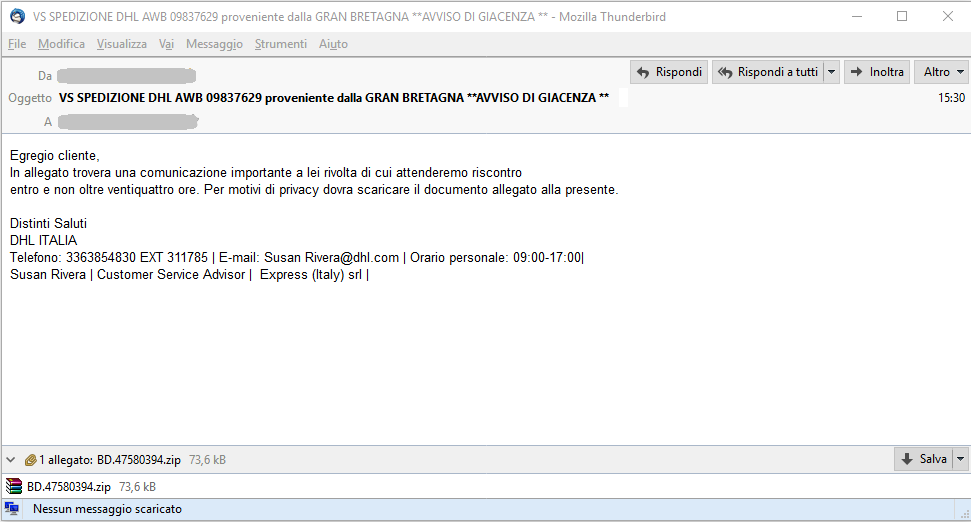Click the network status icon in status bar
This screenshot has height=522, width=971.
click(x=12, y=509)
